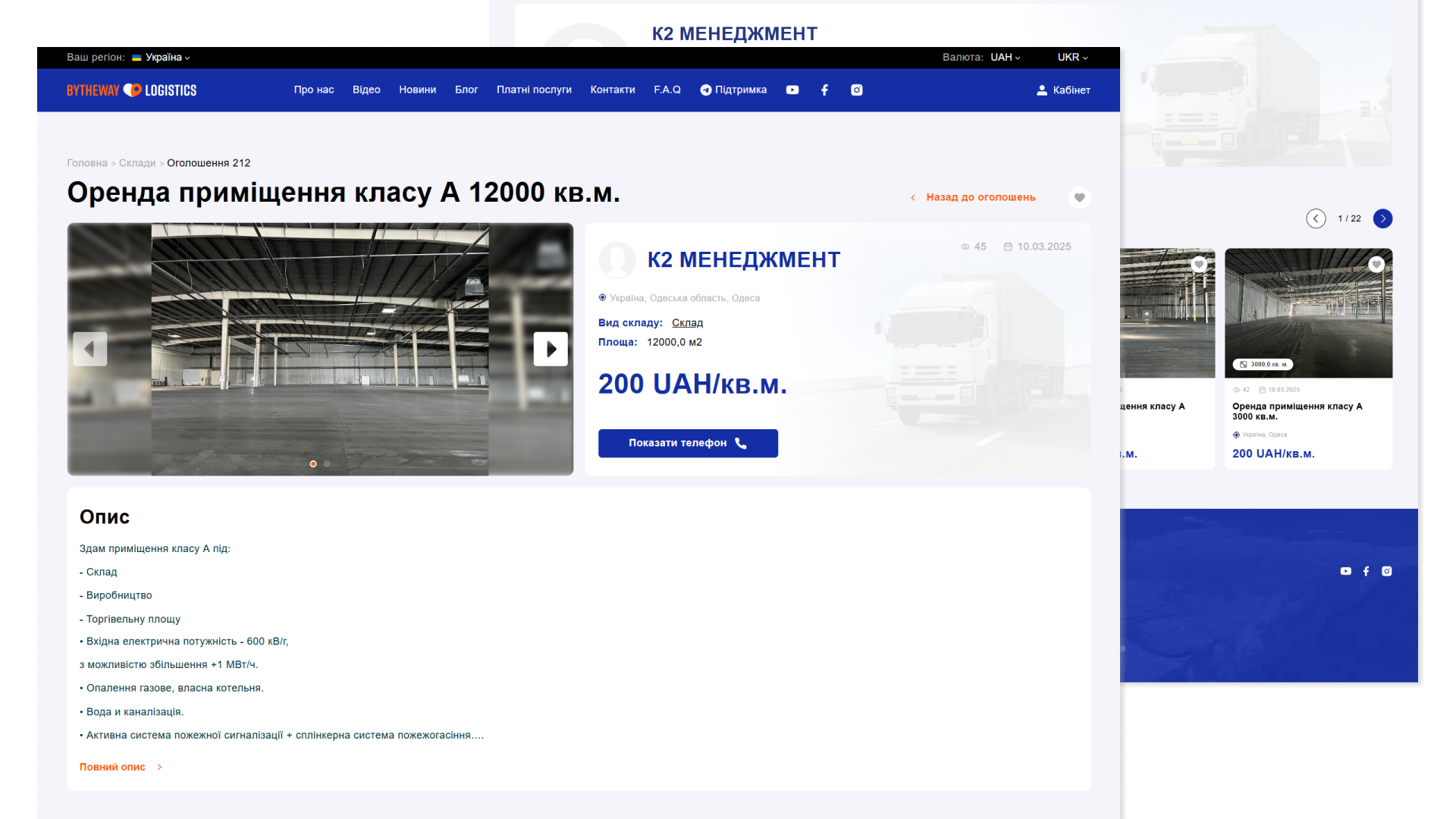Open Відео menu item
The width and height of the screenshot is (1456, 819).
coord(366,90)
